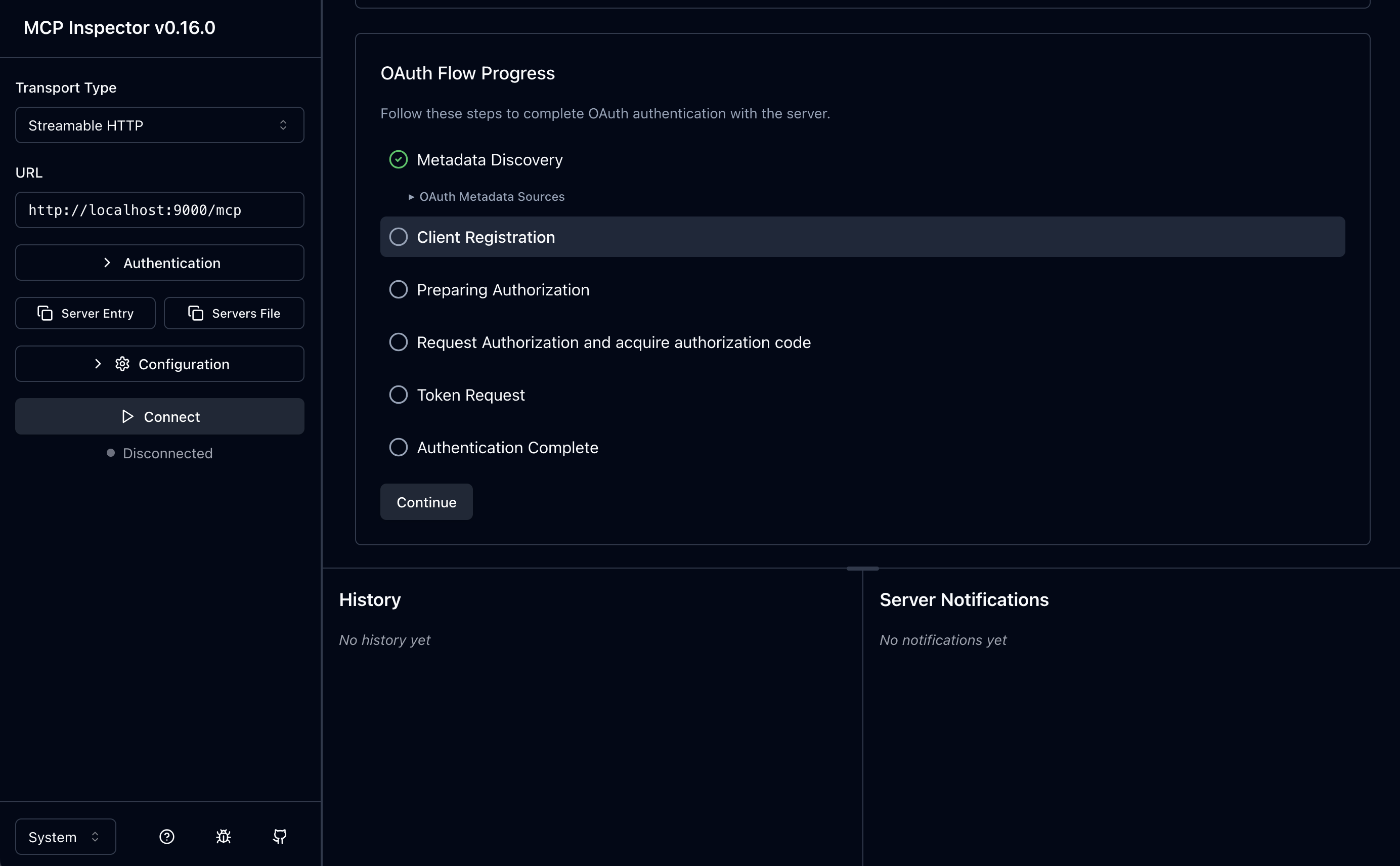This screenshot has width=1400, height=866.
Task: Click the URL input field
Action: click(x=160, y=210)
